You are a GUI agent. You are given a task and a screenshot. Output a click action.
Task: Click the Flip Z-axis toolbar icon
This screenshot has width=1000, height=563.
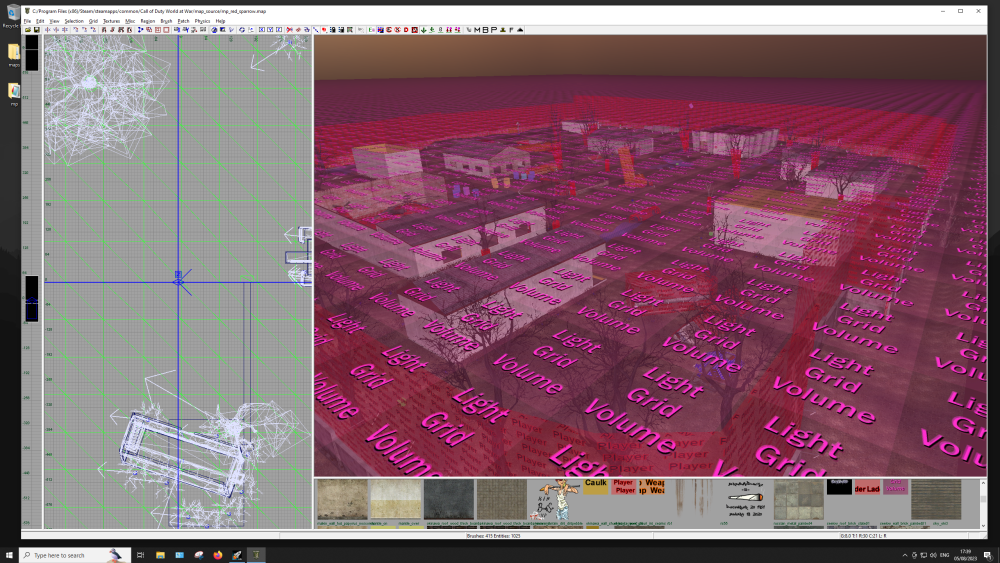64,29
